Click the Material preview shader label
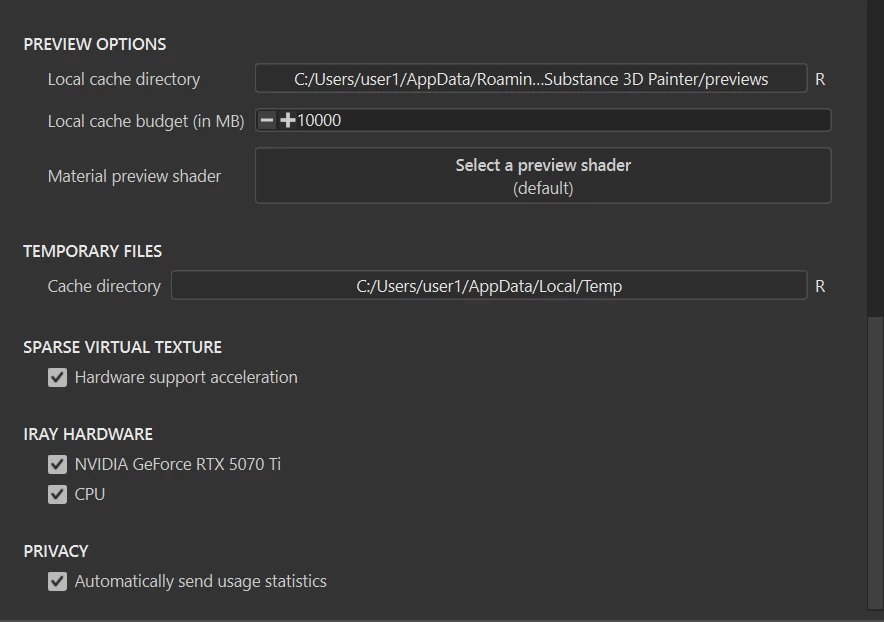 (134, 176)
